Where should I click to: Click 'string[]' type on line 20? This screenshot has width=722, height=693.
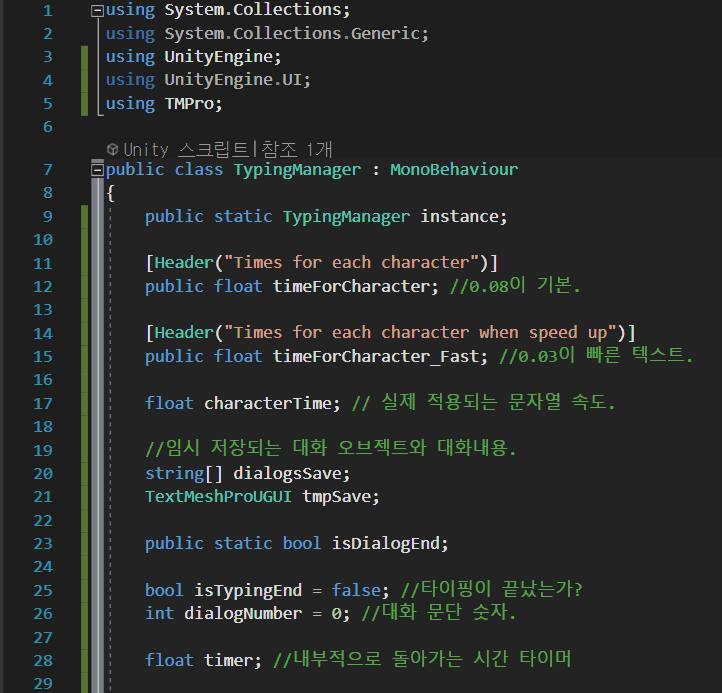click(184, 474)
